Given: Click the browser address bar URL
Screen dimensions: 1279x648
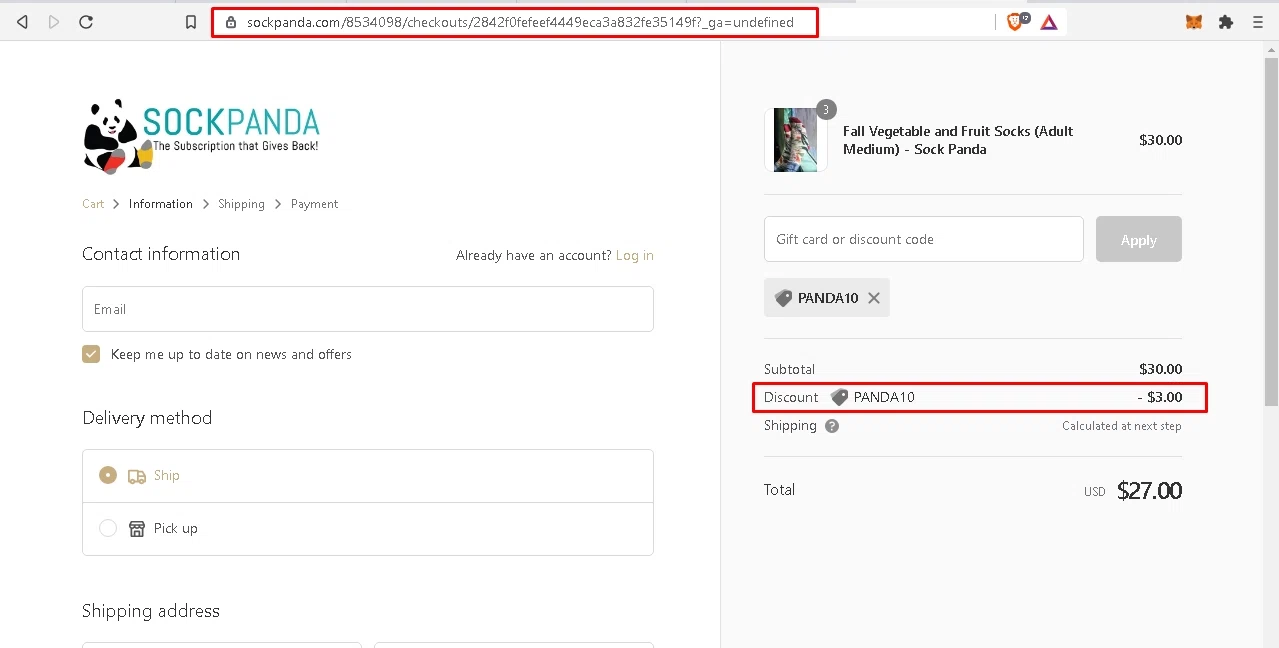Looking at the screenshot, I should 520,22.
